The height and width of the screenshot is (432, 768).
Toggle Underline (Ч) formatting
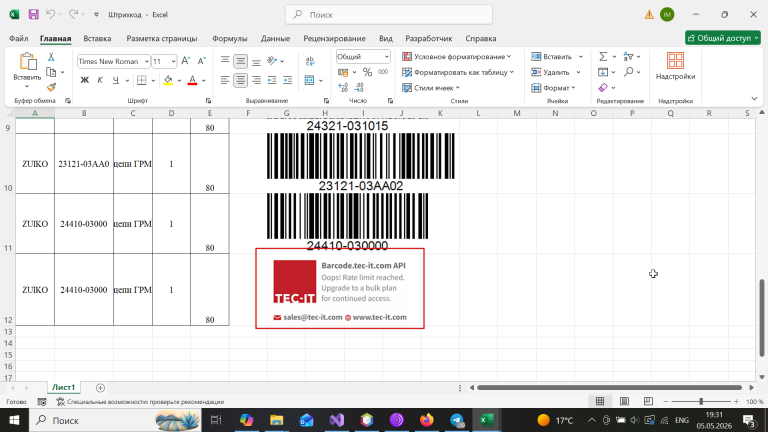(x=116, y=80)
